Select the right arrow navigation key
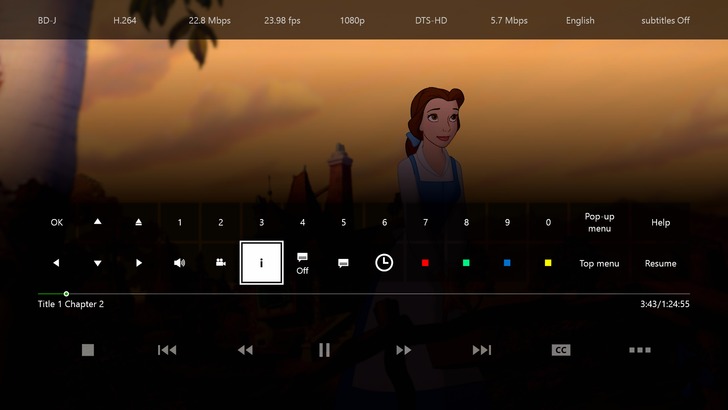Image resolution: width=728 pixels, height=410 pixels. 138,263
